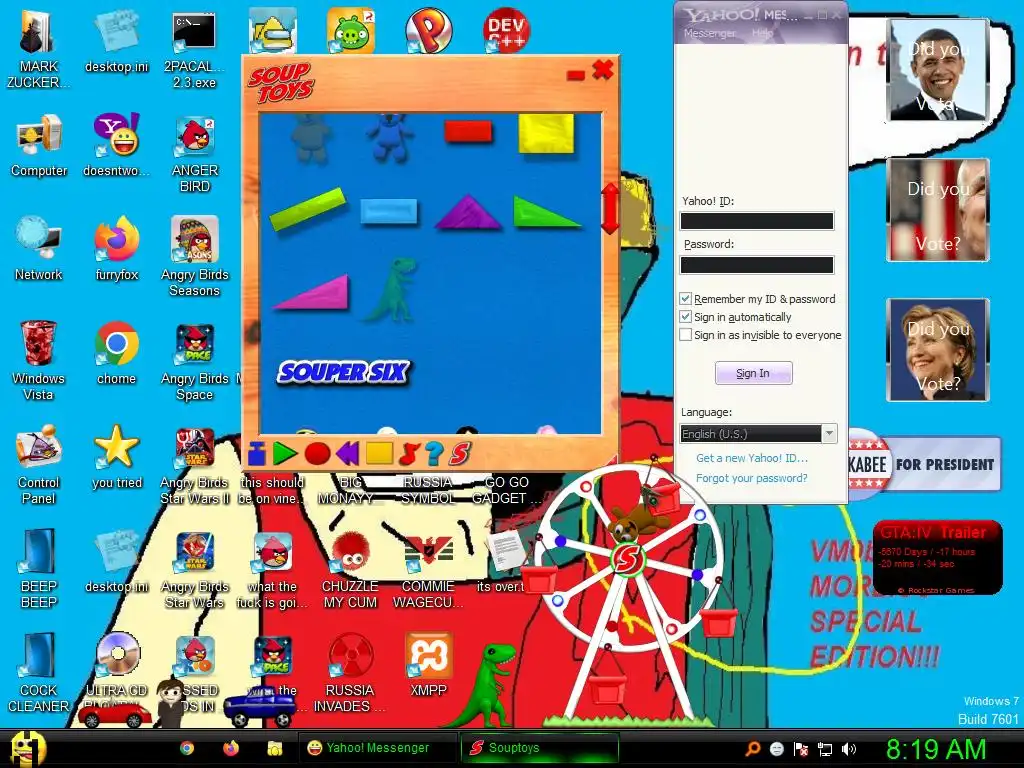1024x768 pixels.
Task: Click the Yahoo! ID input field
Action: 757,221
